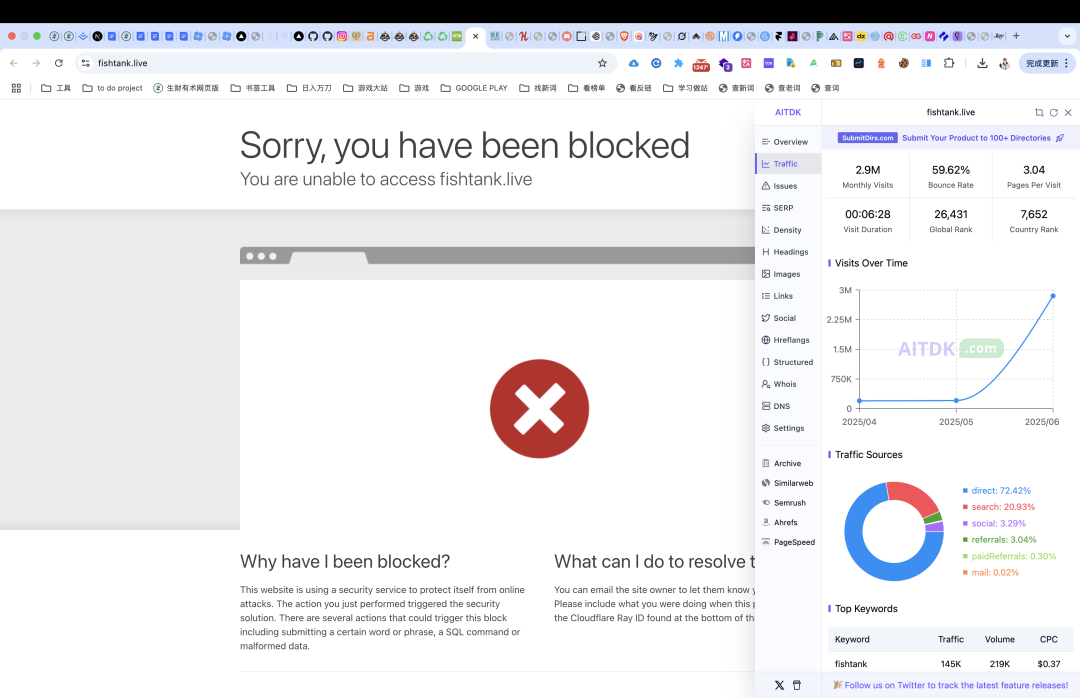Open the to do project bookmarks folder
The image size is (1080, 698).
(112, 88)
